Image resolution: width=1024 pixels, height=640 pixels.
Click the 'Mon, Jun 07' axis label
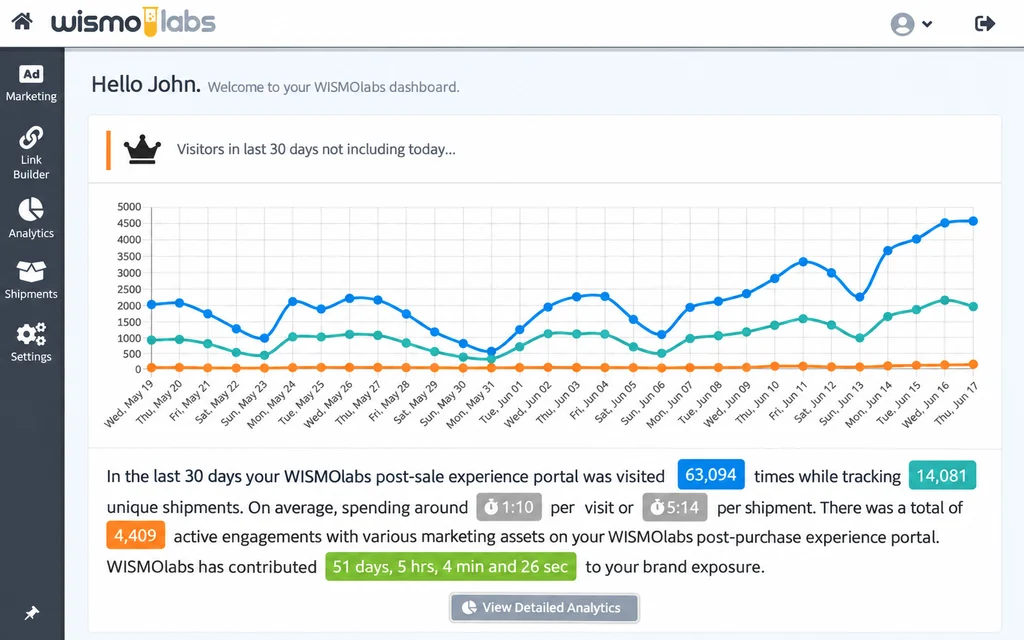click(x=670, y=405)
